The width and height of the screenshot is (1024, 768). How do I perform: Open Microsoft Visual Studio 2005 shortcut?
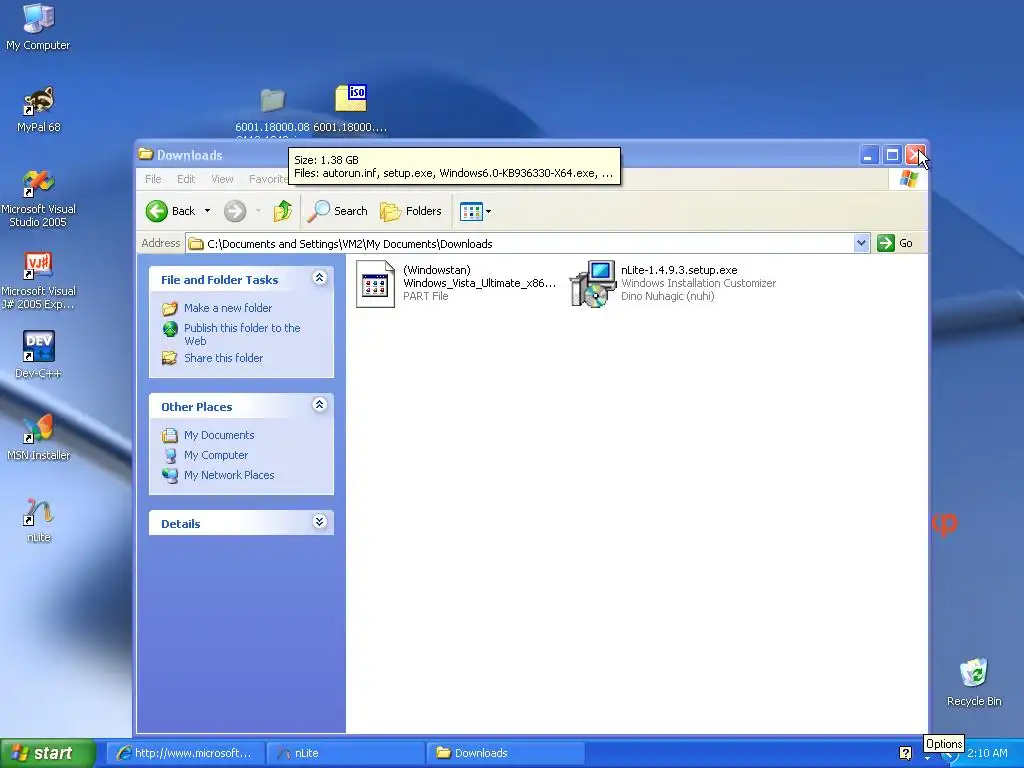point(38,198)
